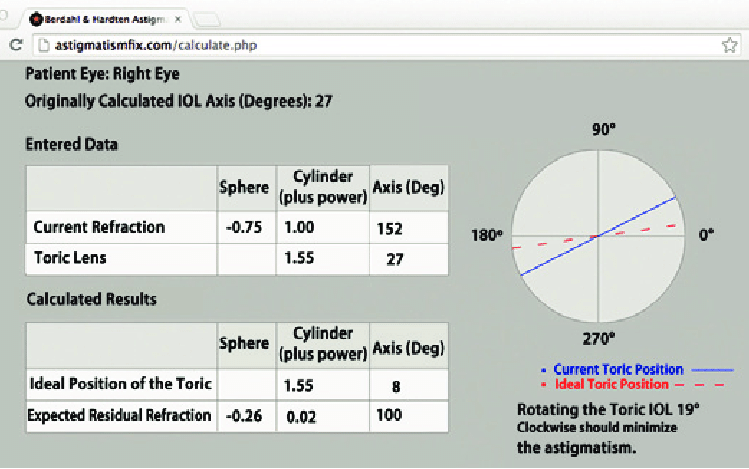This screenshot has height=469, width=749.
Task: Click Entered Data 'Sphere' column header
Action: click(x=244, y=187)
